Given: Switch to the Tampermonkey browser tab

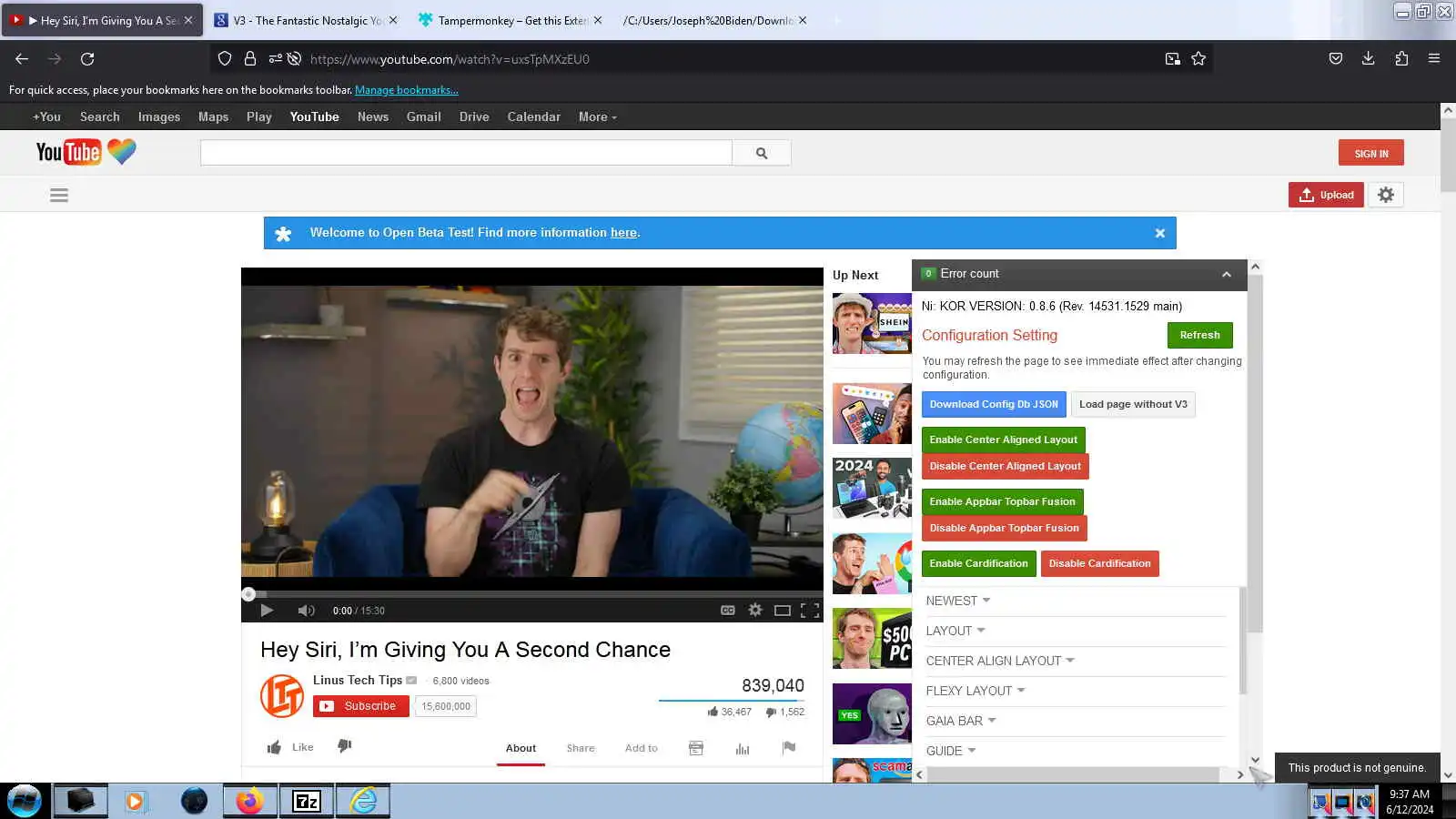Looking at the screenshot, I should coord(511,20).
